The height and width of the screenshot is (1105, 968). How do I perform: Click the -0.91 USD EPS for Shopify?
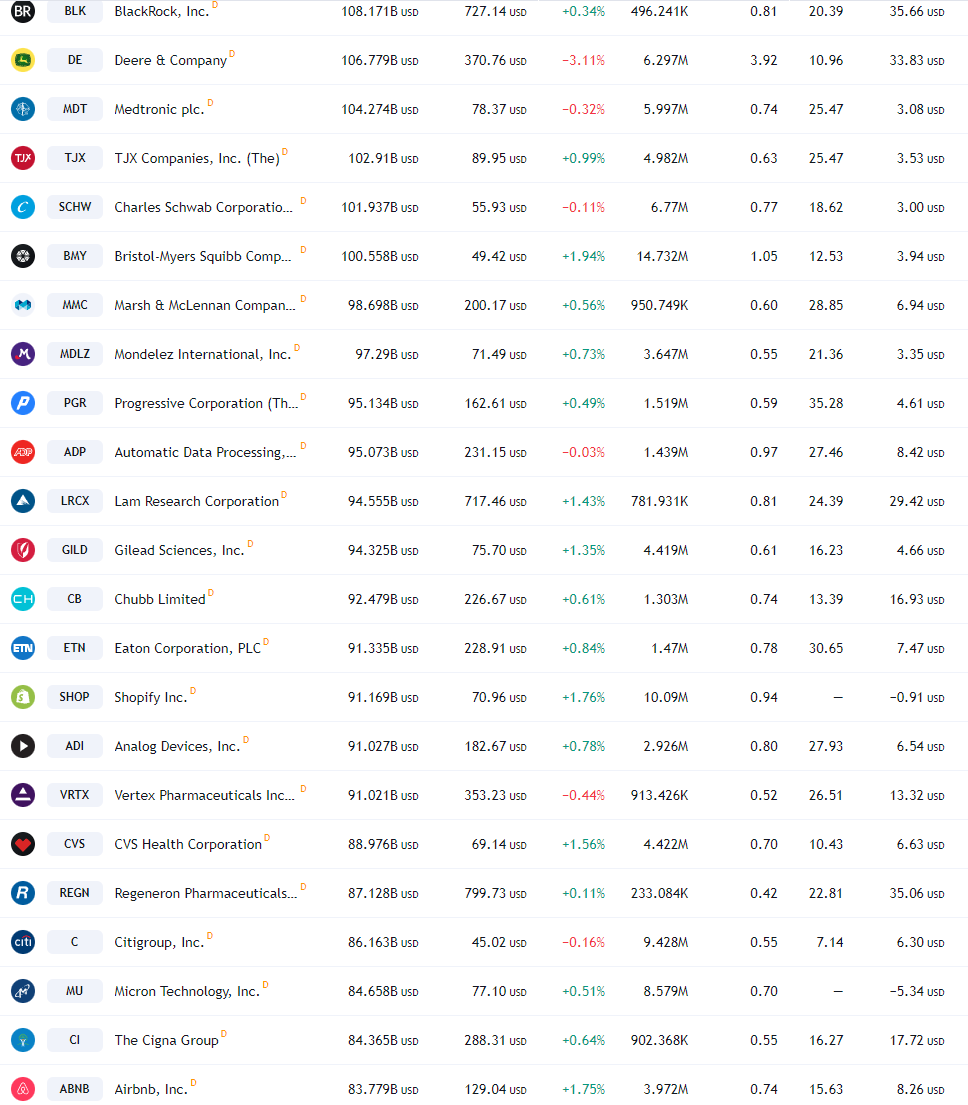(x=917, y=698)
